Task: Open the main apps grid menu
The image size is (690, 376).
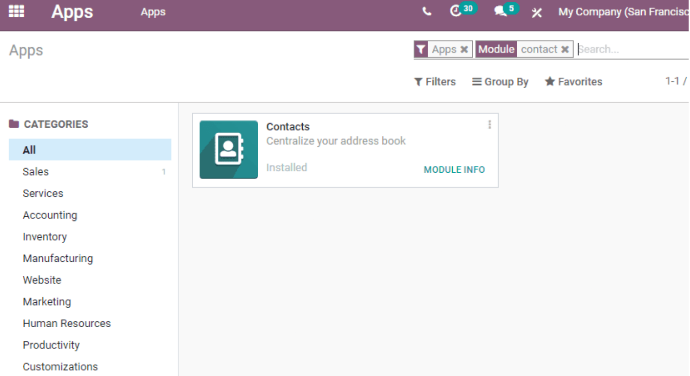Action: click(x=17, y=11)
